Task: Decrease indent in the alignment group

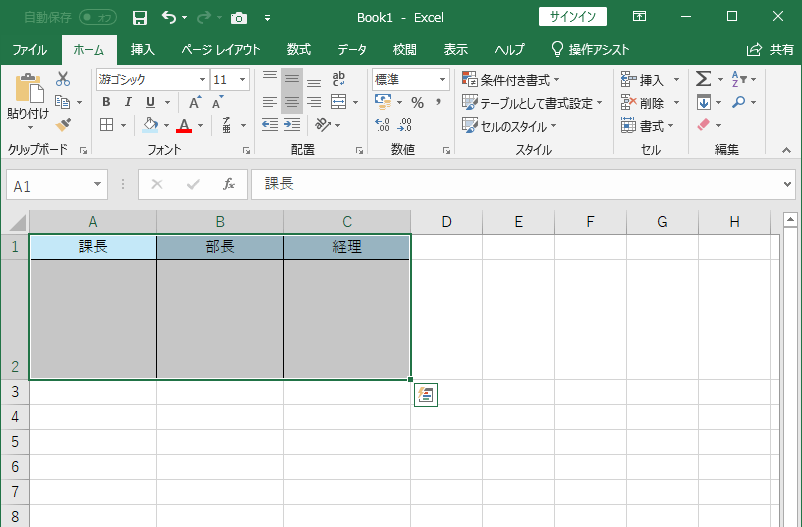Action: (270, 125)
